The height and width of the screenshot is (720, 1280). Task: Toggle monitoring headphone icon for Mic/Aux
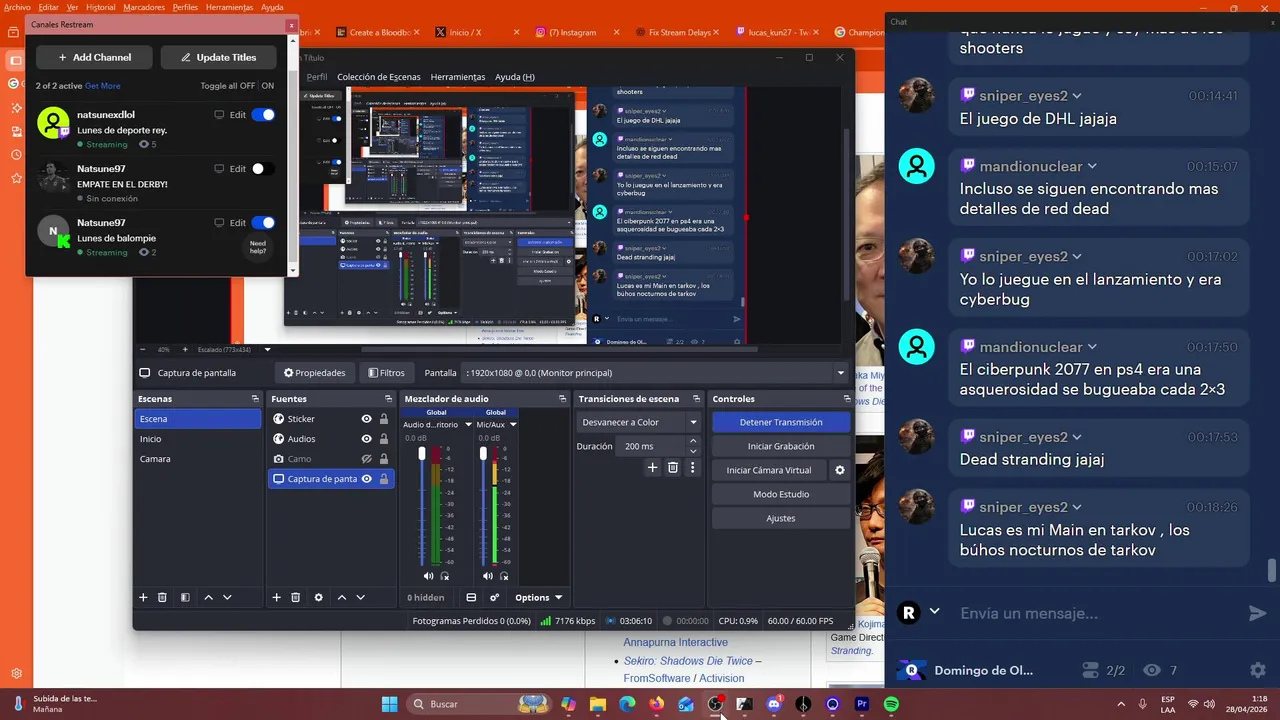pyautogui.click(x=505, y=576)
